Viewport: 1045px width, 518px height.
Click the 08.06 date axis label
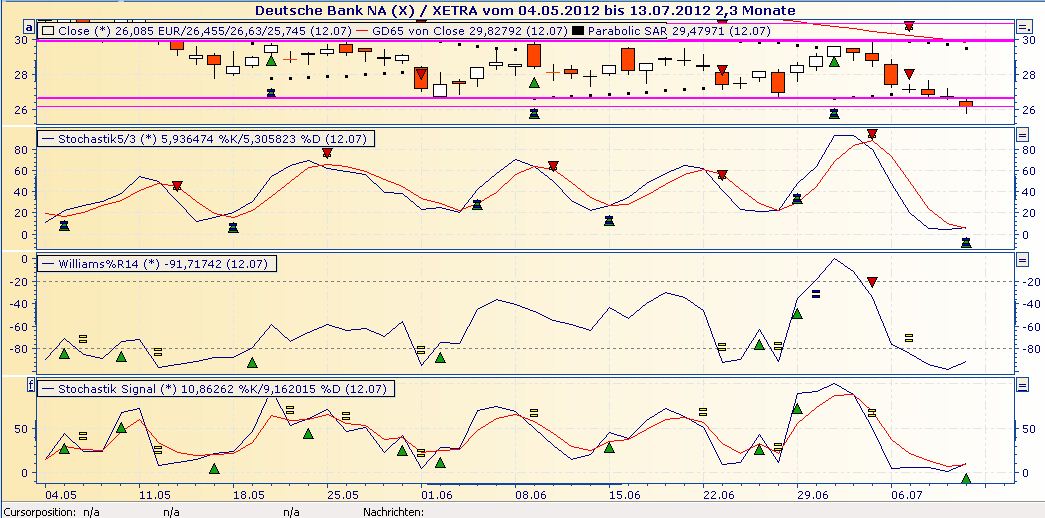530,495
